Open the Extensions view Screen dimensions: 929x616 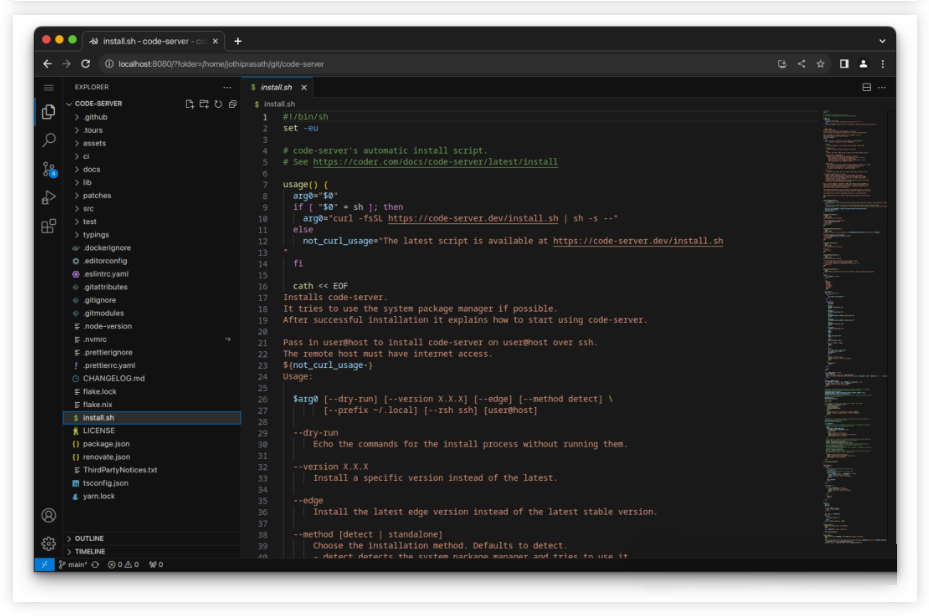tap(48, 226)
